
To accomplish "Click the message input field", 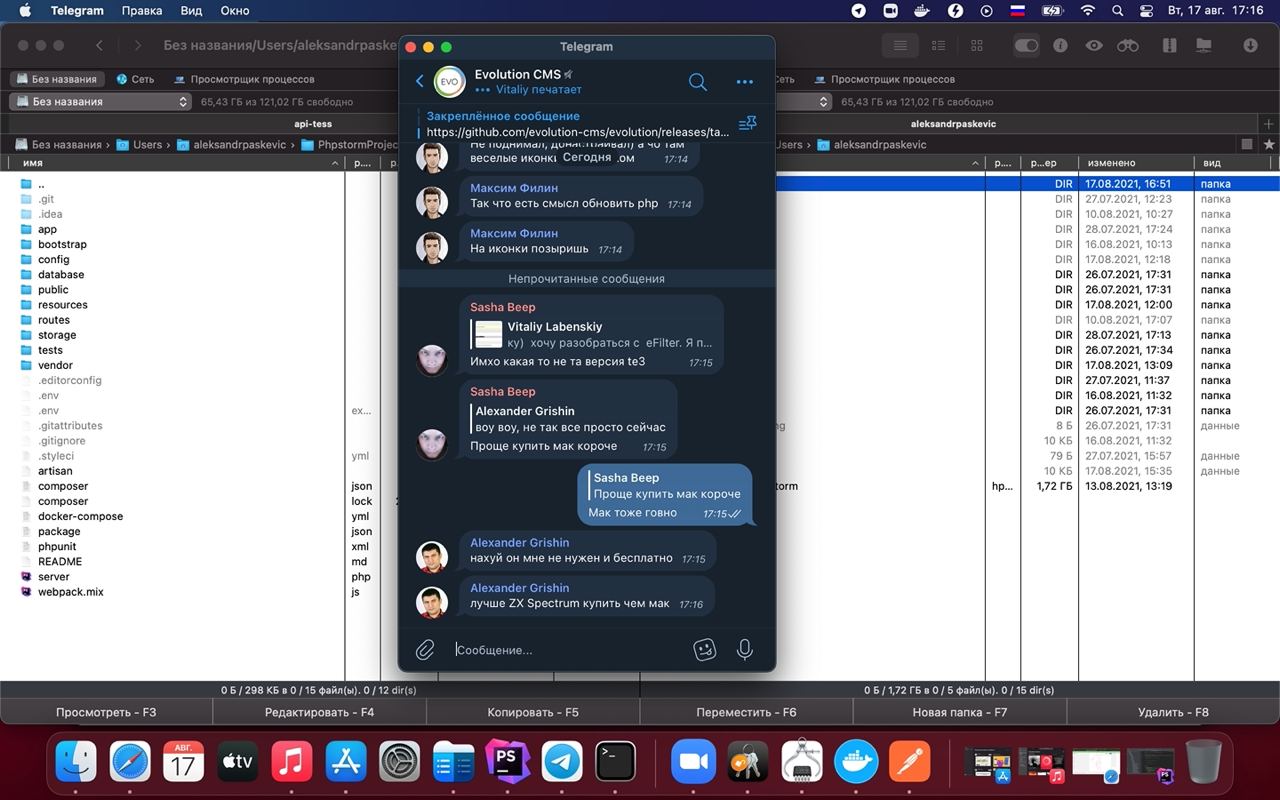I will (570, 650).
